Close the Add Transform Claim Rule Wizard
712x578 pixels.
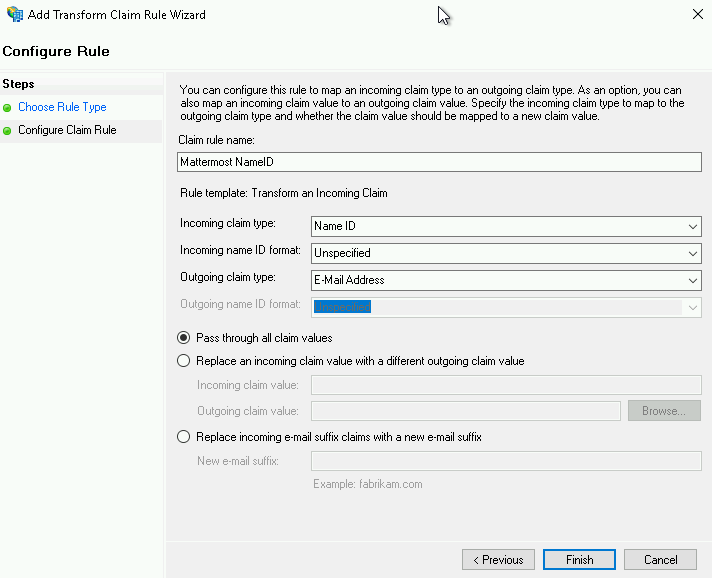tap(696, 14)
